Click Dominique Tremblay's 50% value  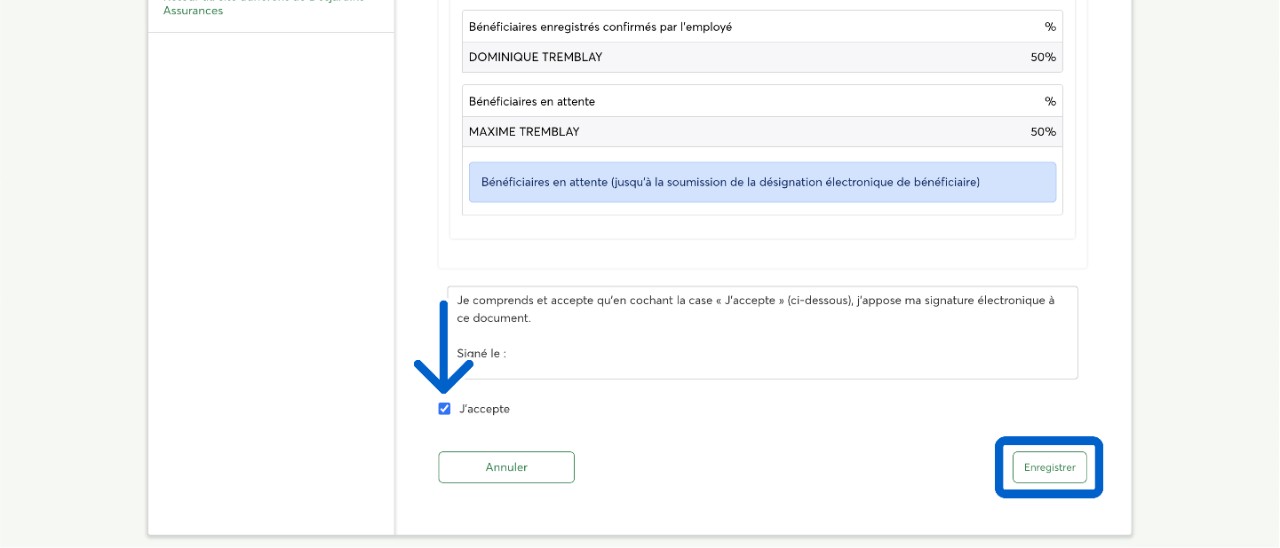point(1043,57)
